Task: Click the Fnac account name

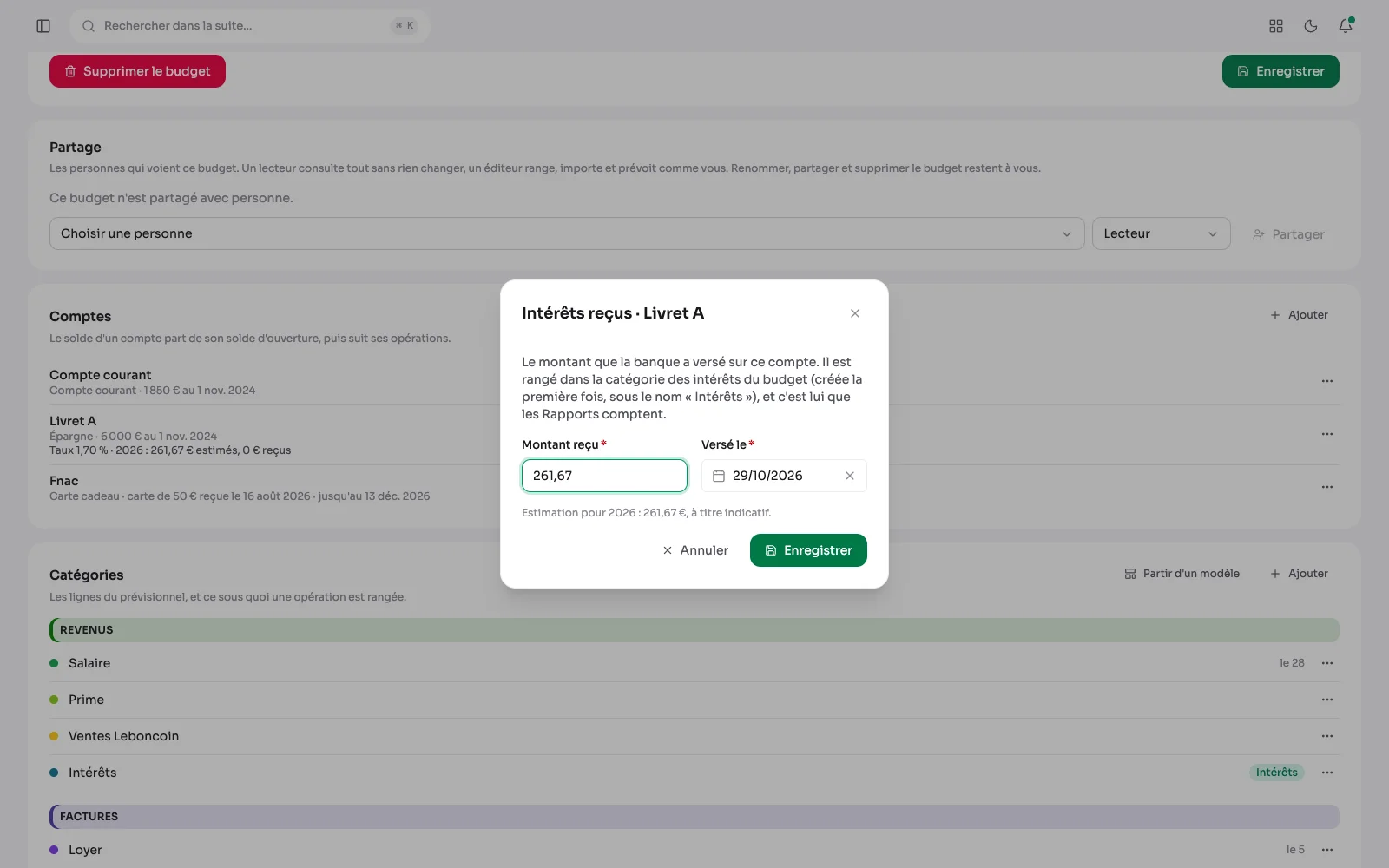Action: (x=64, y=481)
